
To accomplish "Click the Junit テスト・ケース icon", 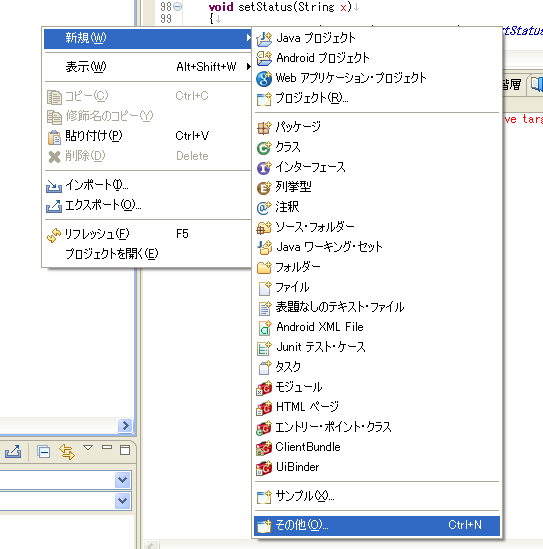I will [x=264, y=348].
